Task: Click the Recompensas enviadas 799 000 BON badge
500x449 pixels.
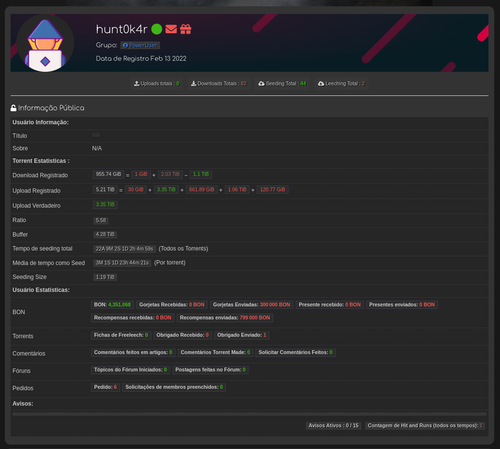Action: pos(225,318)
